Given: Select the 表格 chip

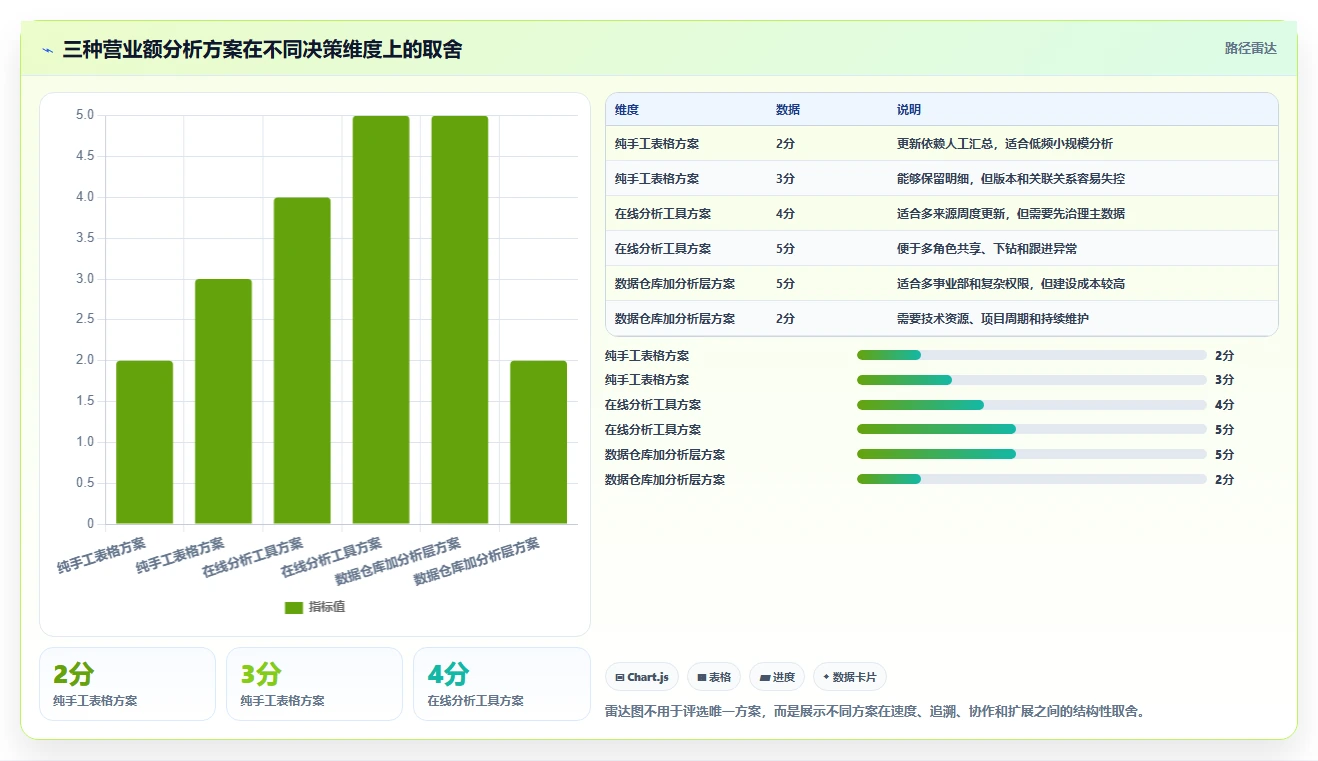Looking at the screenshot, I should pyautogui.click(x=714, y=677).
